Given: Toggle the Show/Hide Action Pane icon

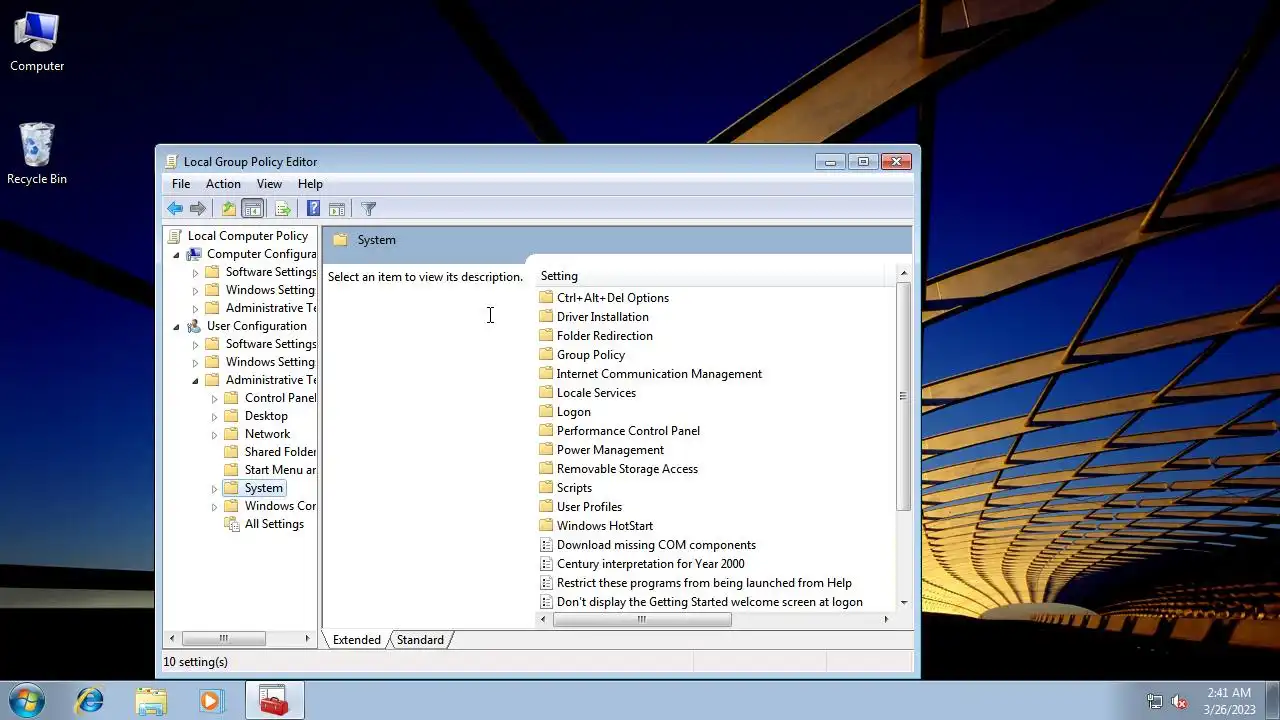Looking at the screenshot, I should (337, 209).
